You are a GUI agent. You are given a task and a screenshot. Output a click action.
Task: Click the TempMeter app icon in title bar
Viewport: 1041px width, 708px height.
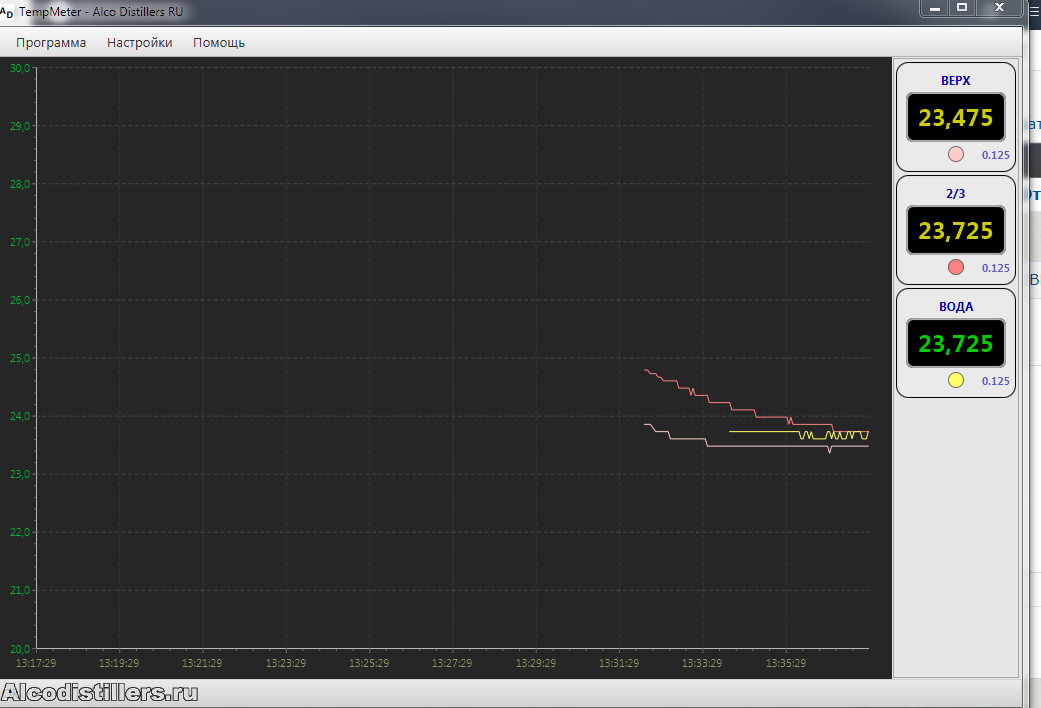pyautogui.click(x=8, y=12)
